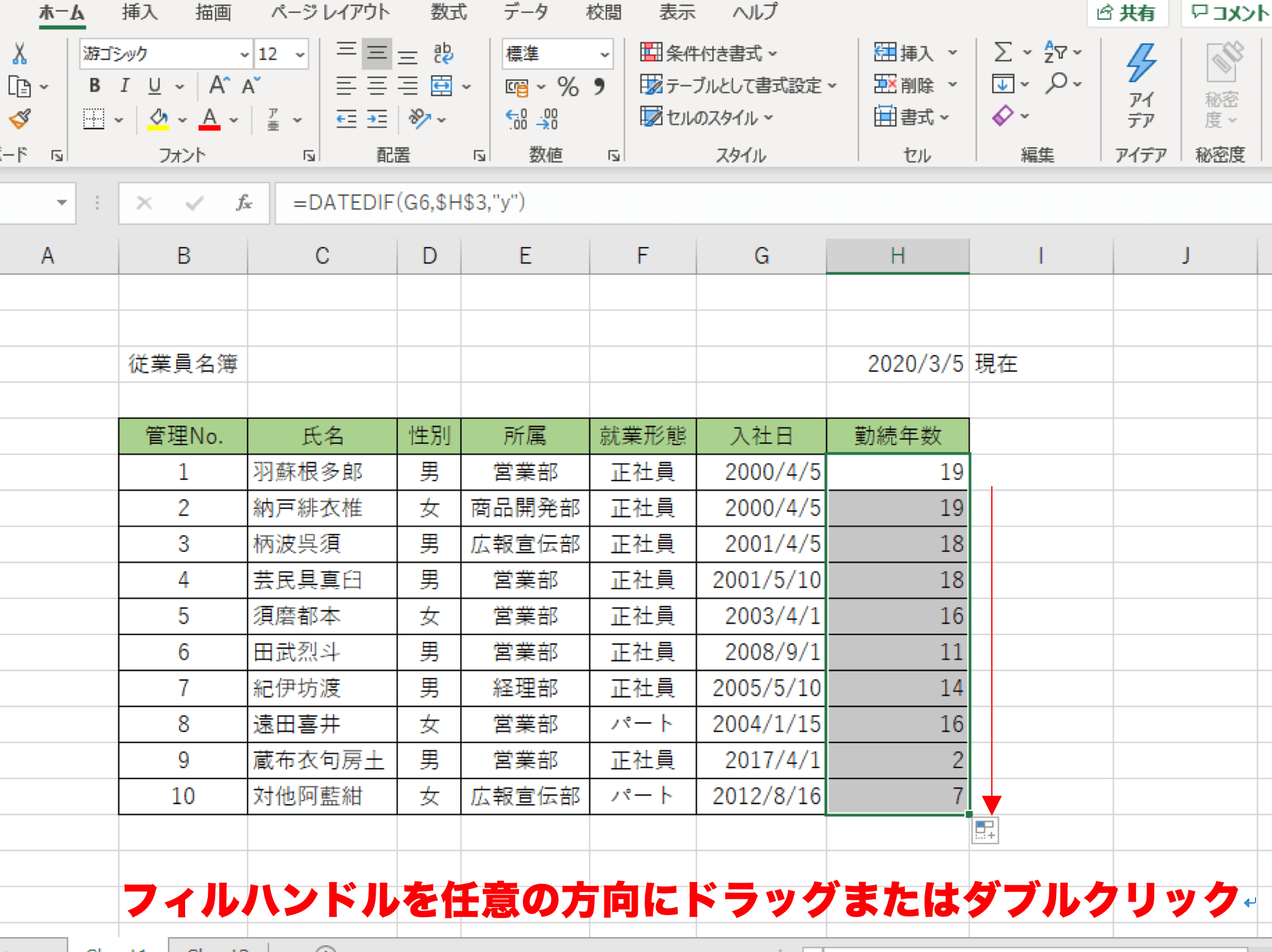This screenshot has width=1272, height=952.
Task: Click the Percent Style icon
Action: click(568, 86)
